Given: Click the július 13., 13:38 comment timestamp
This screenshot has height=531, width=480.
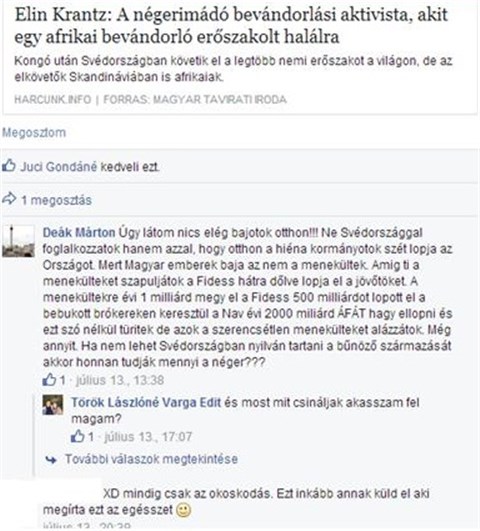Looking at the screenshot, I should coord(120,380).
